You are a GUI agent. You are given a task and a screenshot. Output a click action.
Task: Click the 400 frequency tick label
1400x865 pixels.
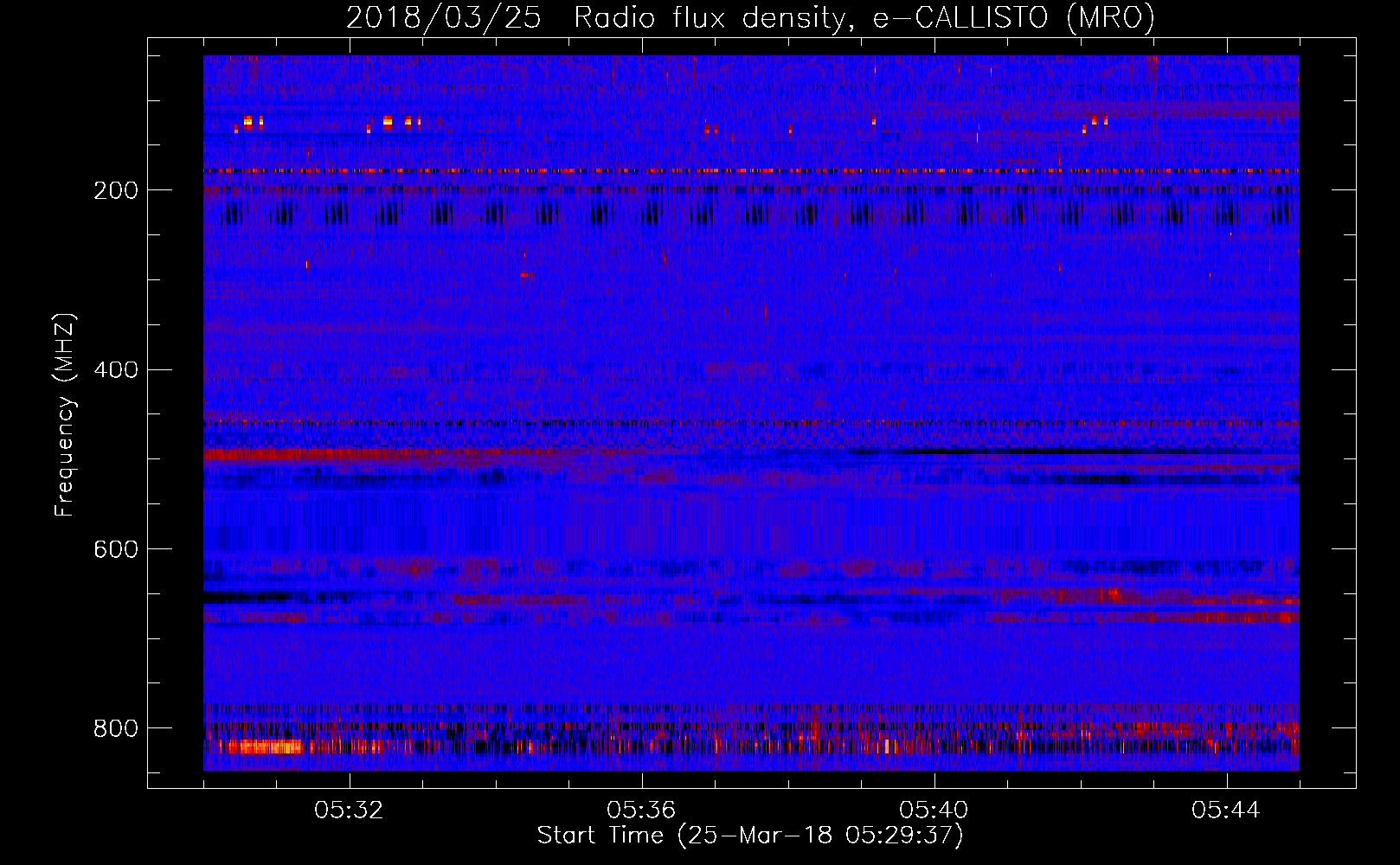(x=116, y=370)
